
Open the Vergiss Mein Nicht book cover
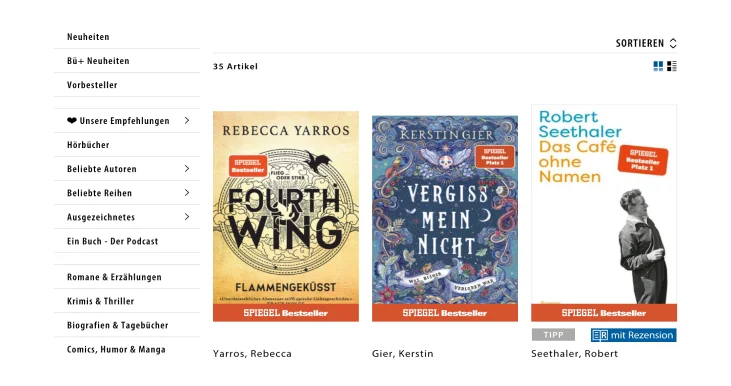click(x=445, y=219)
